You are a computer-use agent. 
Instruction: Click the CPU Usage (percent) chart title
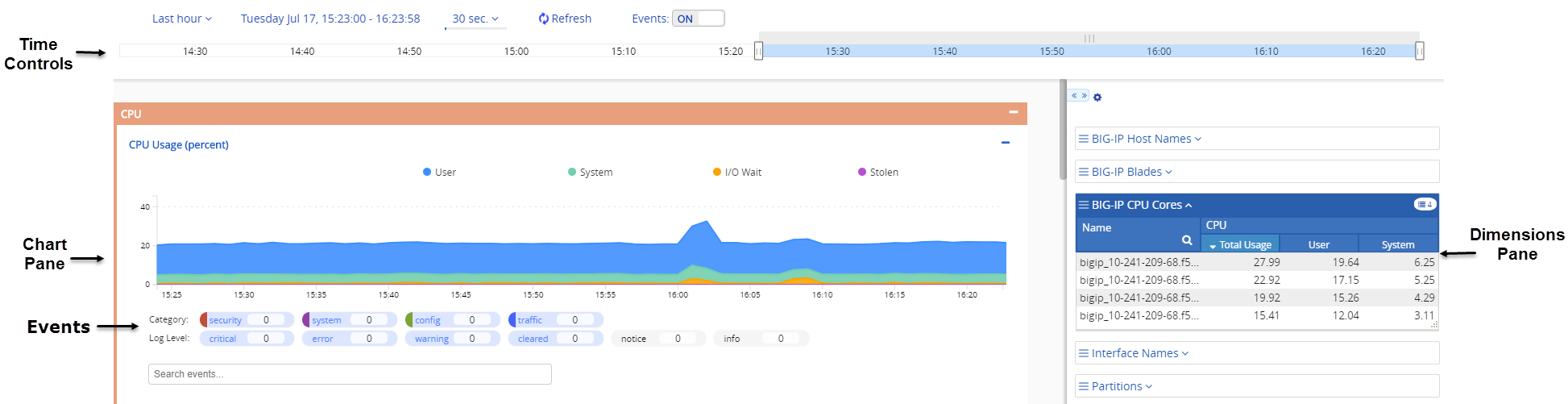179,144
